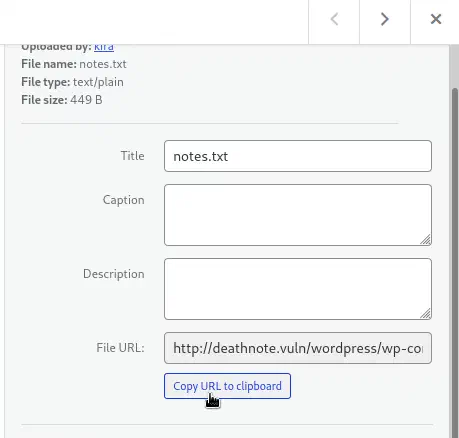
Task: Focus the Title field containing notes.txt
Action: click(x=298, y=156)
